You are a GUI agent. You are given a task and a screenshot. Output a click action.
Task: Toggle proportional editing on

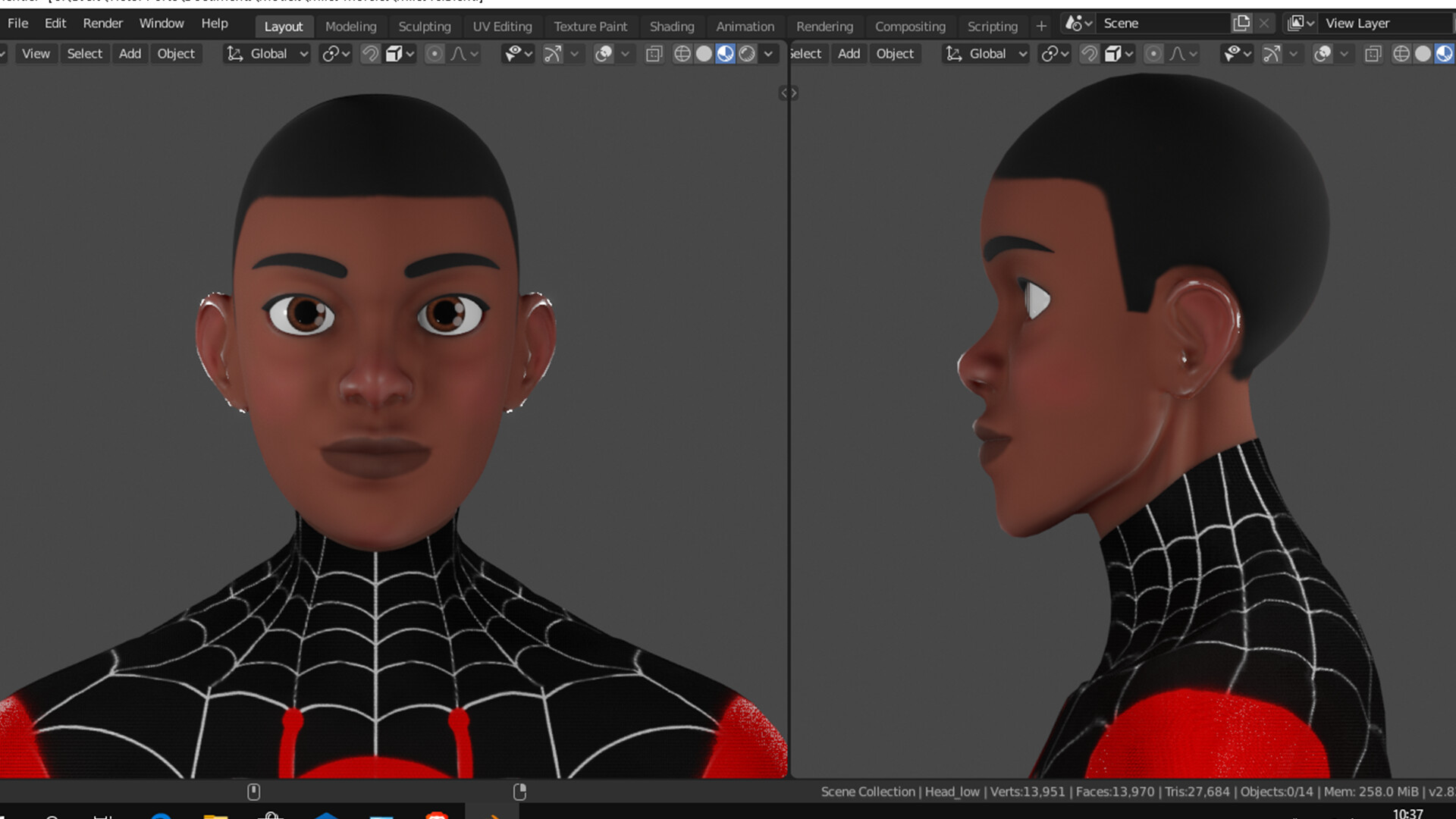pos(434,54)
